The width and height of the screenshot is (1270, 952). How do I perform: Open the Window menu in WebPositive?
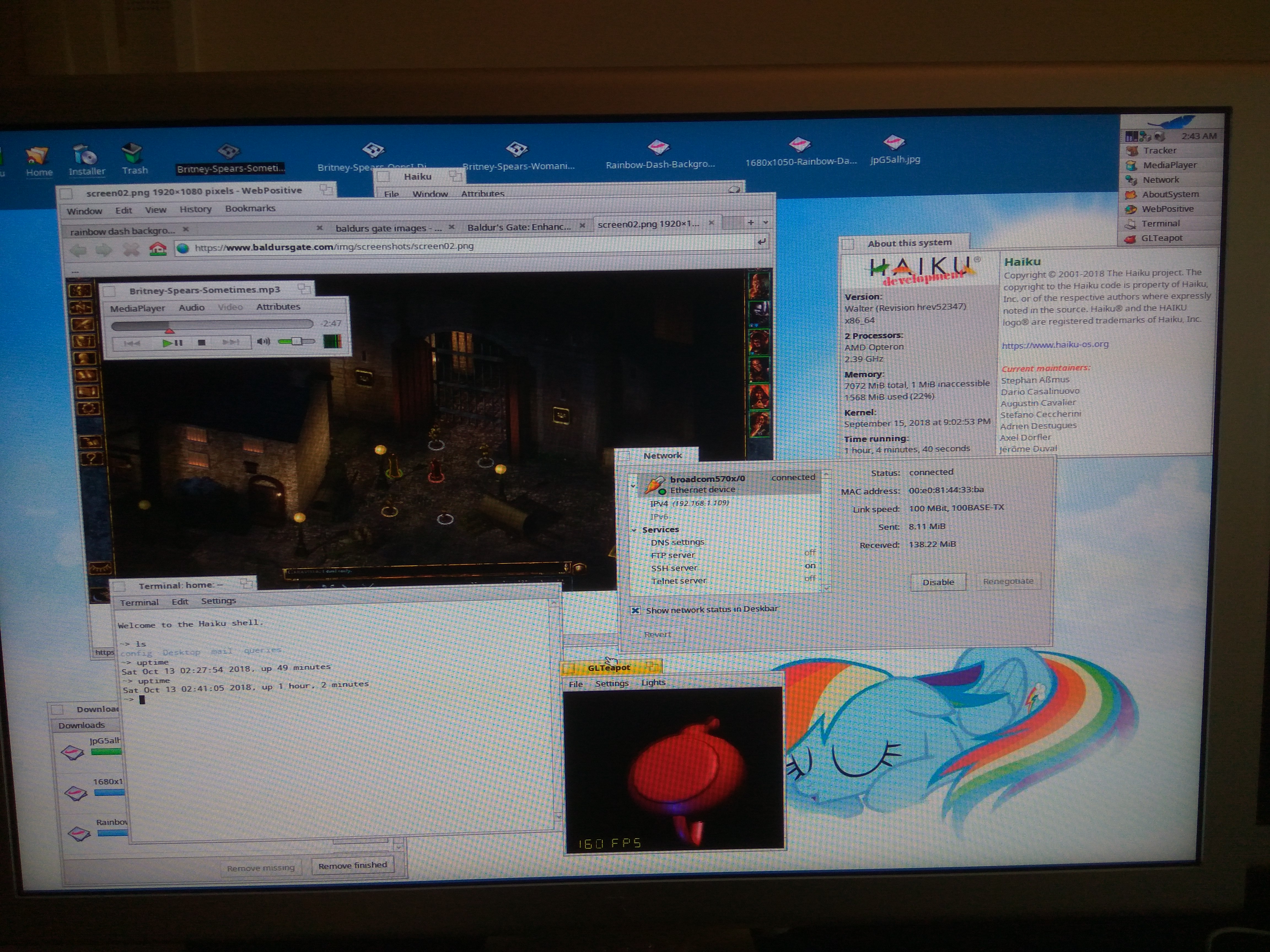(84, 211)
